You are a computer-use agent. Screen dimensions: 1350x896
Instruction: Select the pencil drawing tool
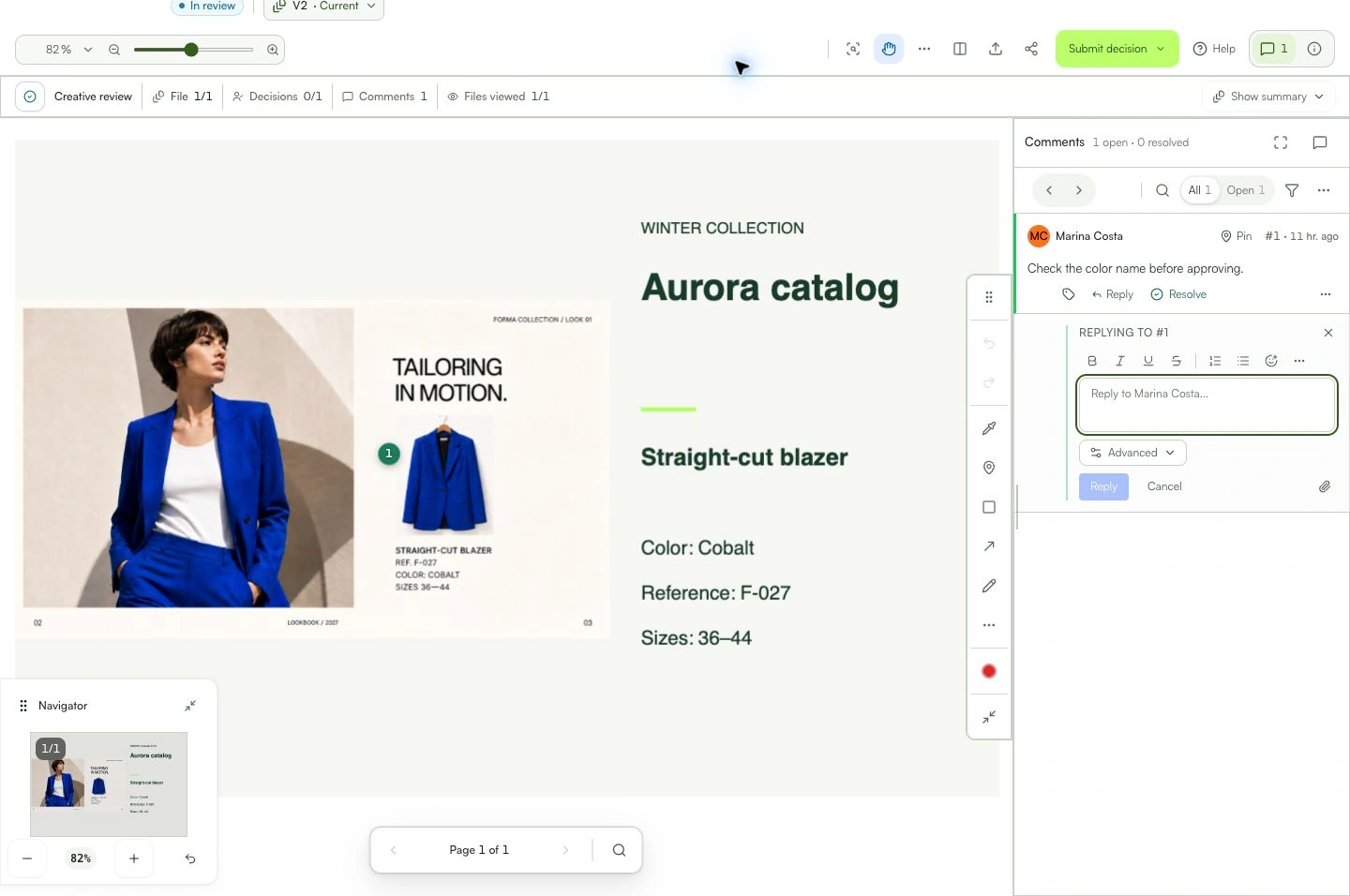click(988, 586)
